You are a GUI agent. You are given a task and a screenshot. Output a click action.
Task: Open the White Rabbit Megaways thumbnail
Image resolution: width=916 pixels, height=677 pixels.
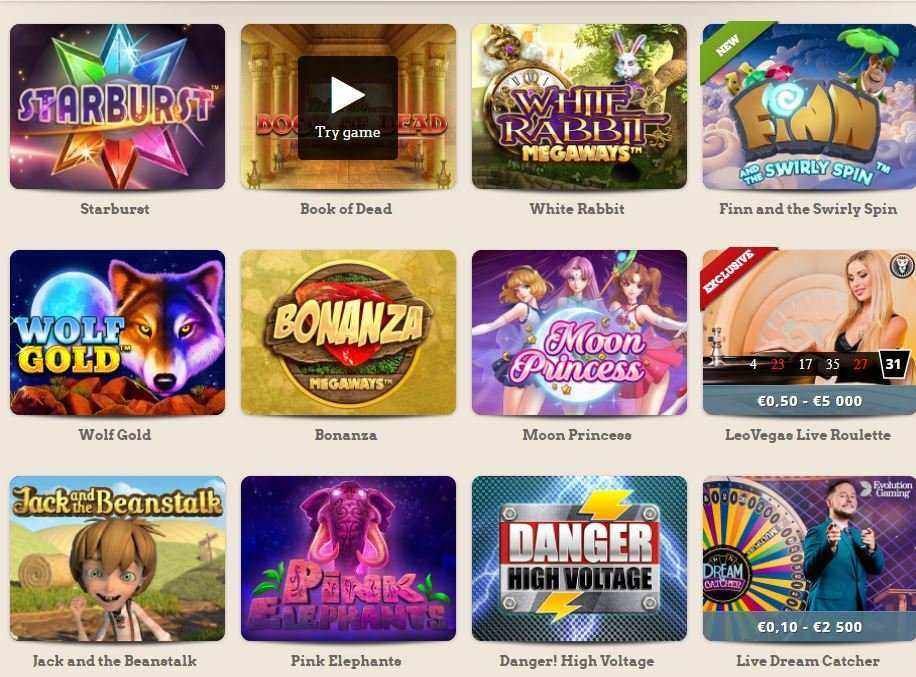pyautogui.click(x=580, y=106)
